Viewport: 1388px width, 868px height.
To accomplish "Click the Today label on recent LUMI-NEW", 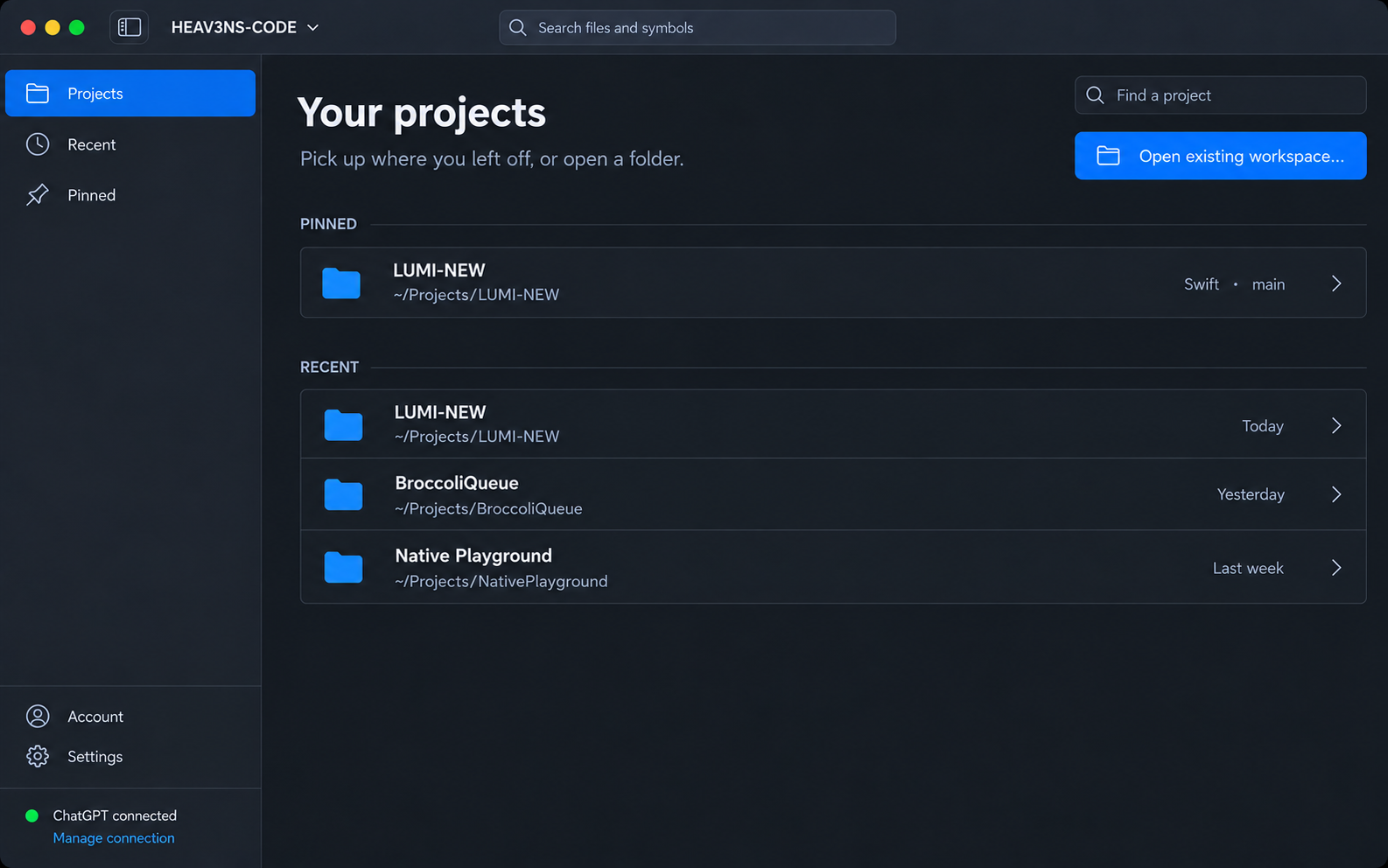I will point(1263,426).
